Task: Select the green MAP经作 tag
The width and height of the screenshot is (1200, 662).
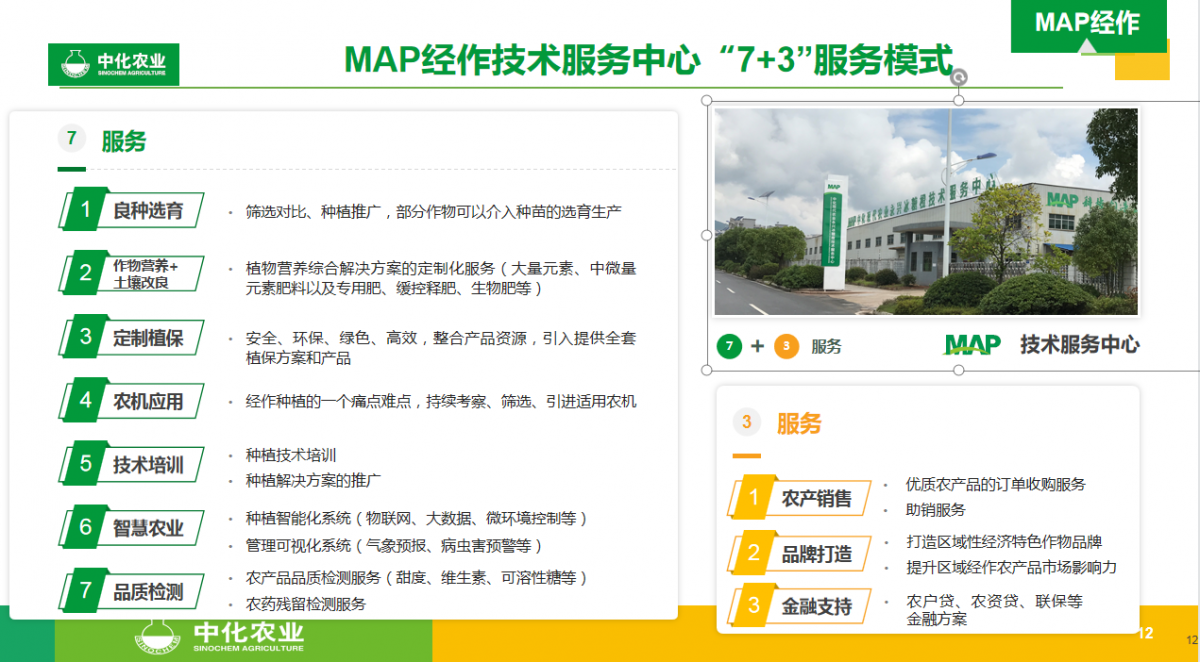Action: pyautogui.click(x=1089, y=25)
